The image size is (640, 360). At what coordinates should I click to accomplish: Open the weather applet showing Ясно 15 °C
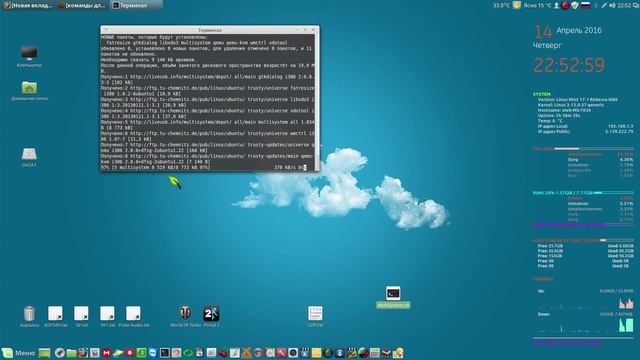[x=532, y=5]
